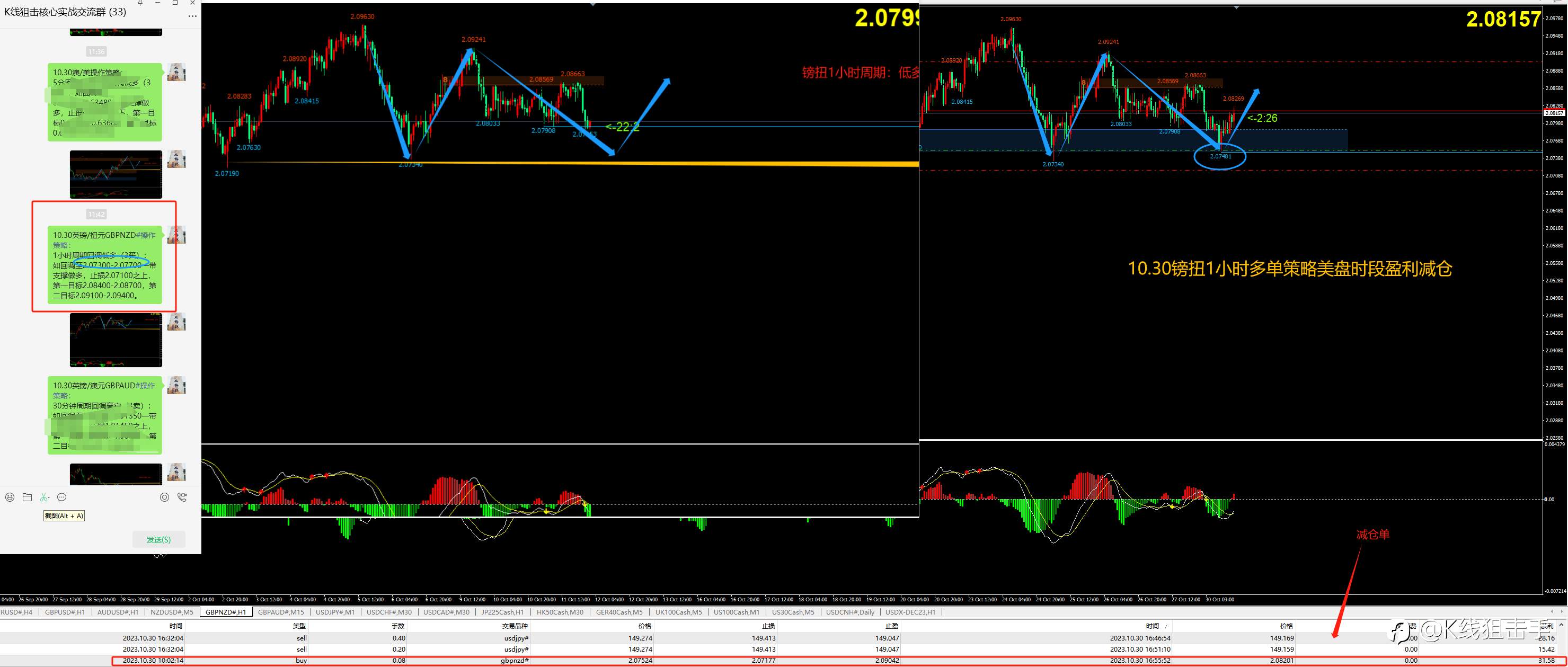Screen dimensions: 1568x667
Task: Click the scissors screenshot tool icon
Action: click(43, 497)
